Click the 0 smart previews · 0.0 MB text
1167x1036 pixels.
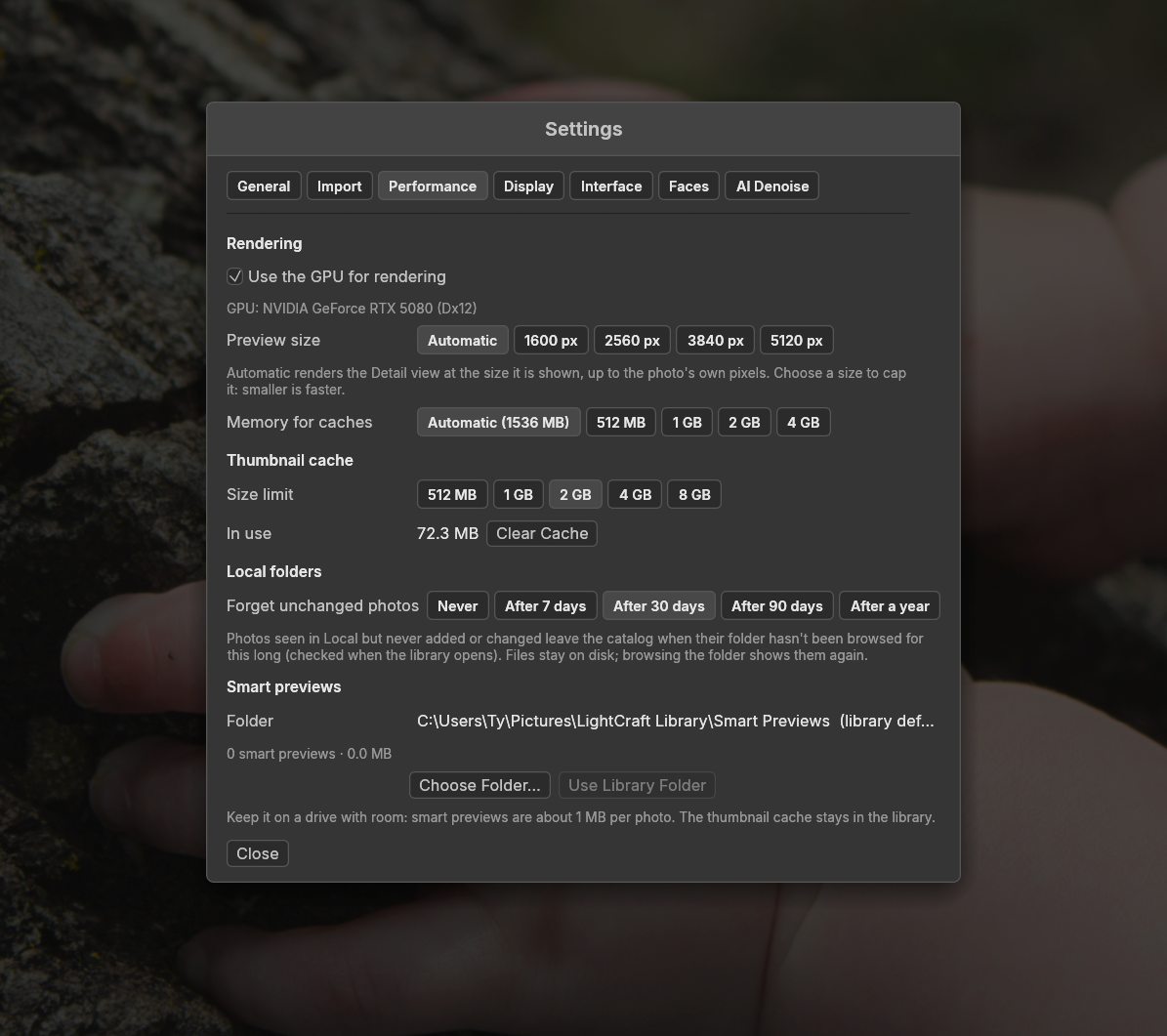[x=309, y=754]
